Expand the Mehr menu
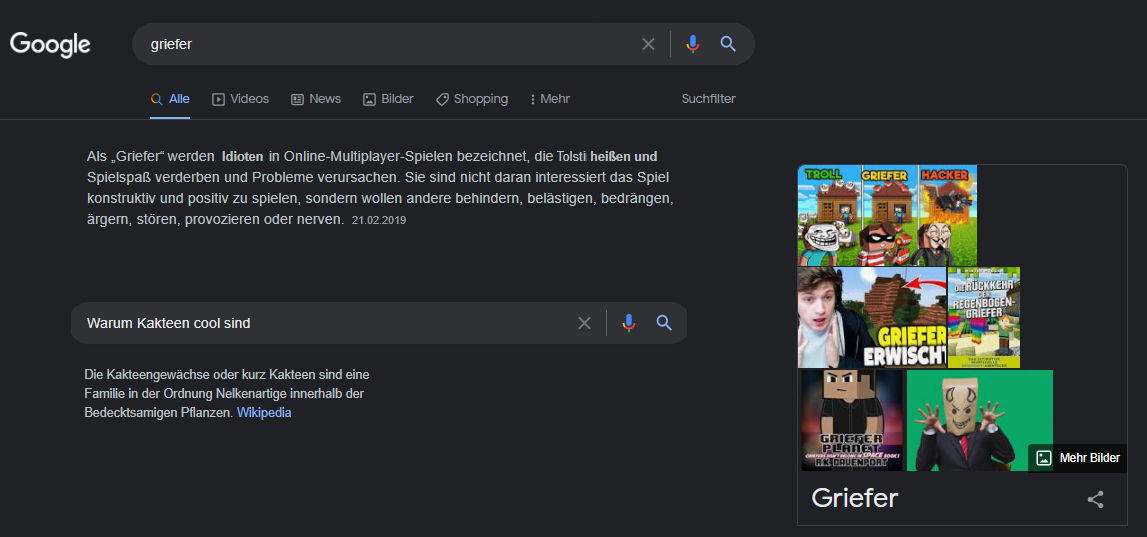Viewport: 1147px width, 537px height. [x=550, y=99]
